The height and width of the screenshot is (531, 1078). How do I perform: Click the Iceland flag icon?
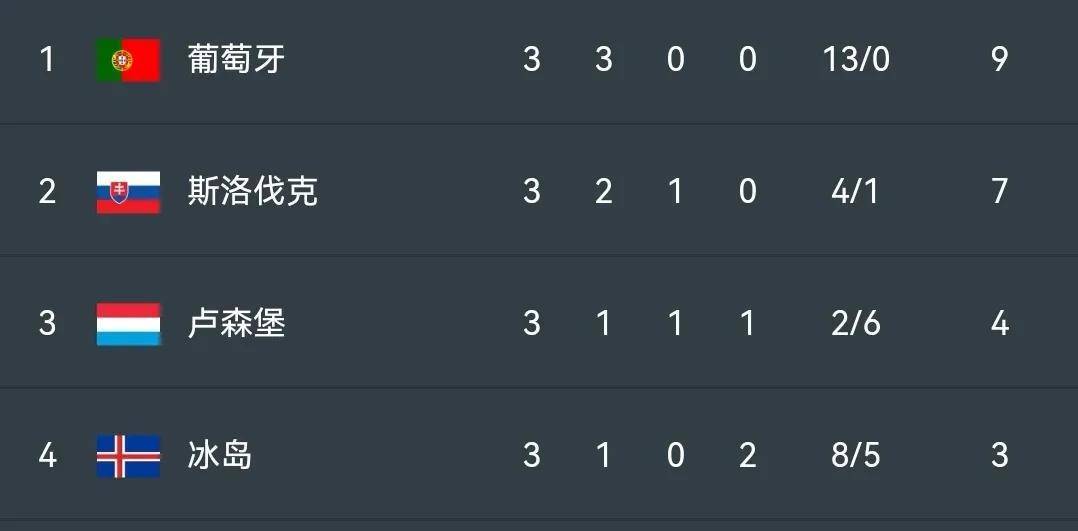pyautogui.click(x=128, y=456)
